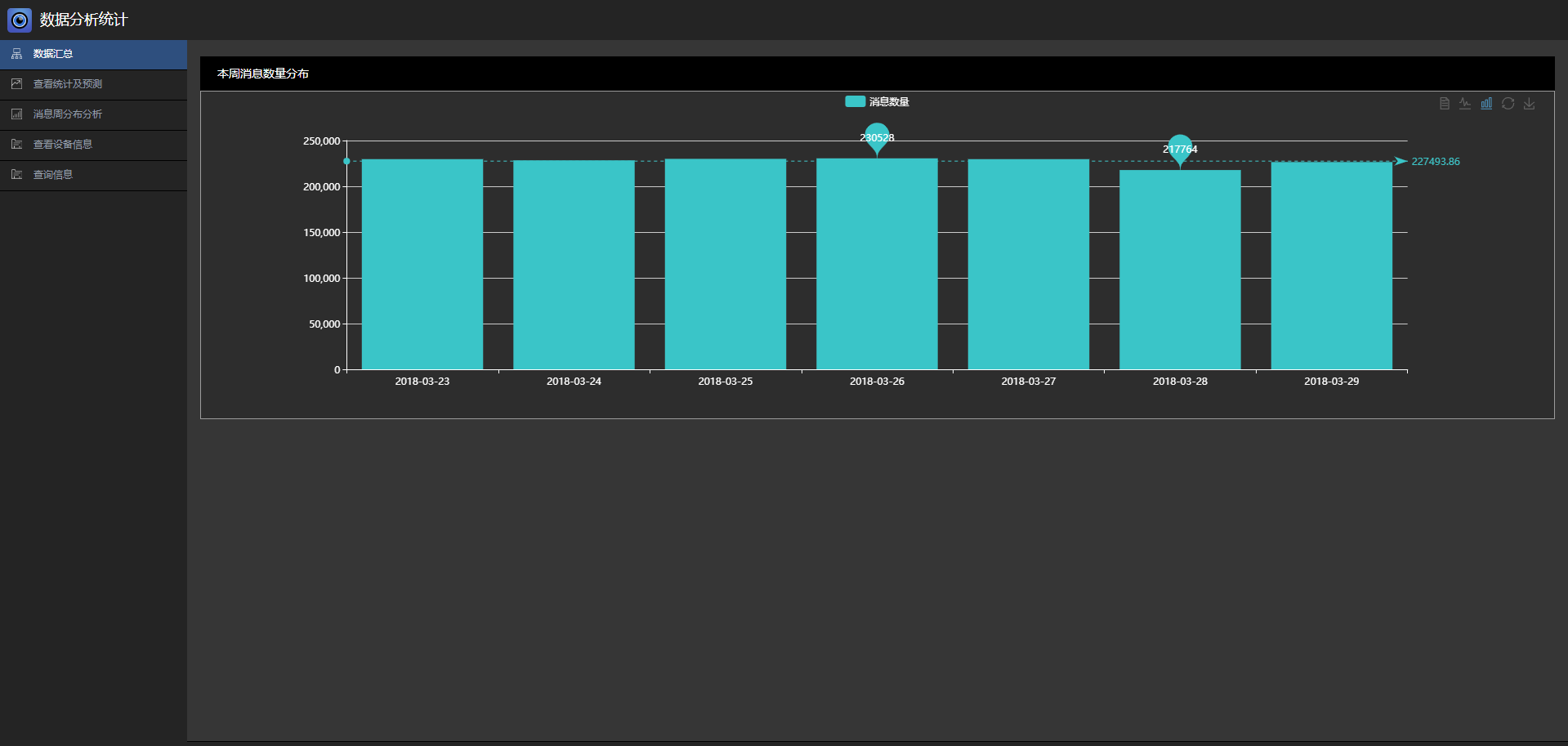The height and width of the screenshot is (746, 1568).
Task: Save chart as image download icon
Action: [1529, 104]
